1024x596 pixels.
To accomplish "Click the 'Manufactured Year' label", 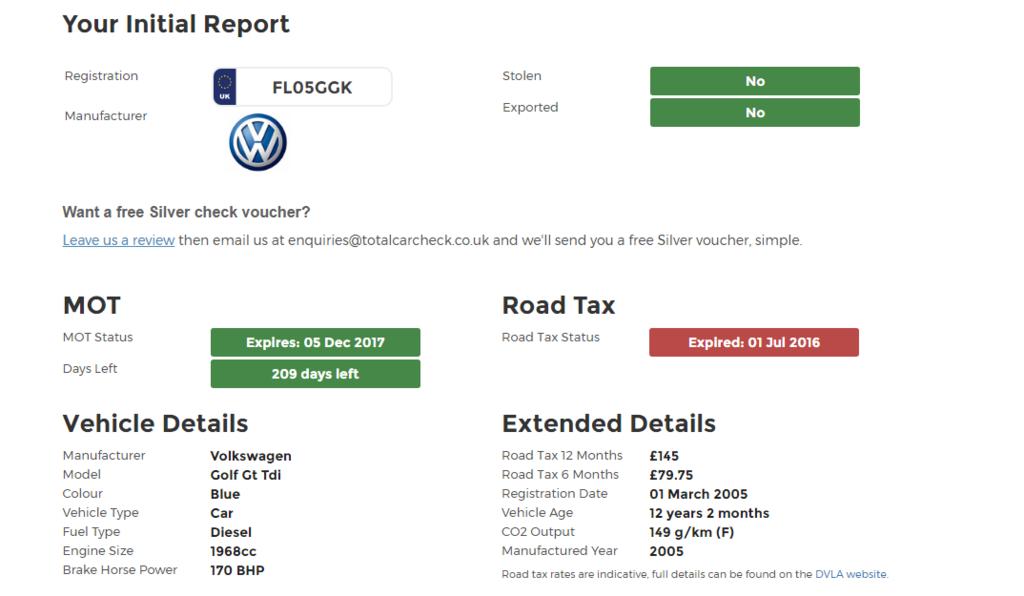I will 560,550.
